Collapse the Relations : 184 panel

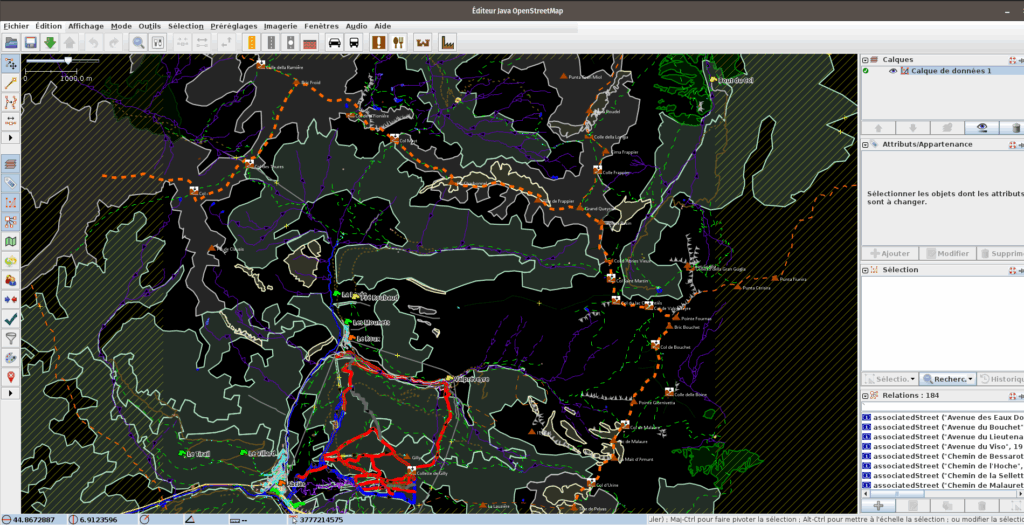pyautogui.click(x=866, y=396)
